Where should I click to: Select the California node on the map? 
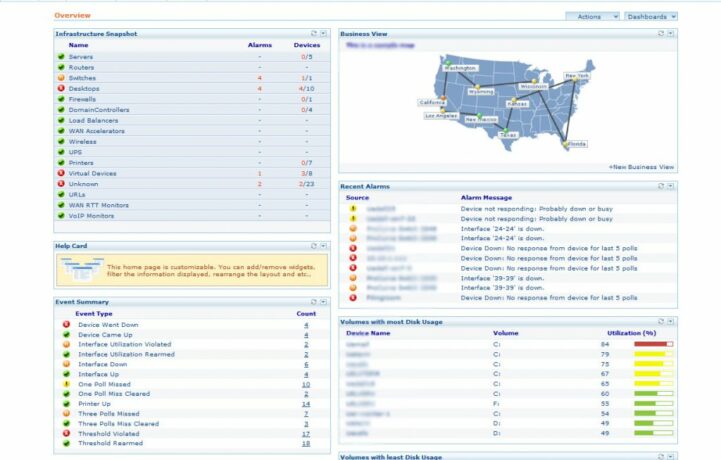(x=443, y=98)
